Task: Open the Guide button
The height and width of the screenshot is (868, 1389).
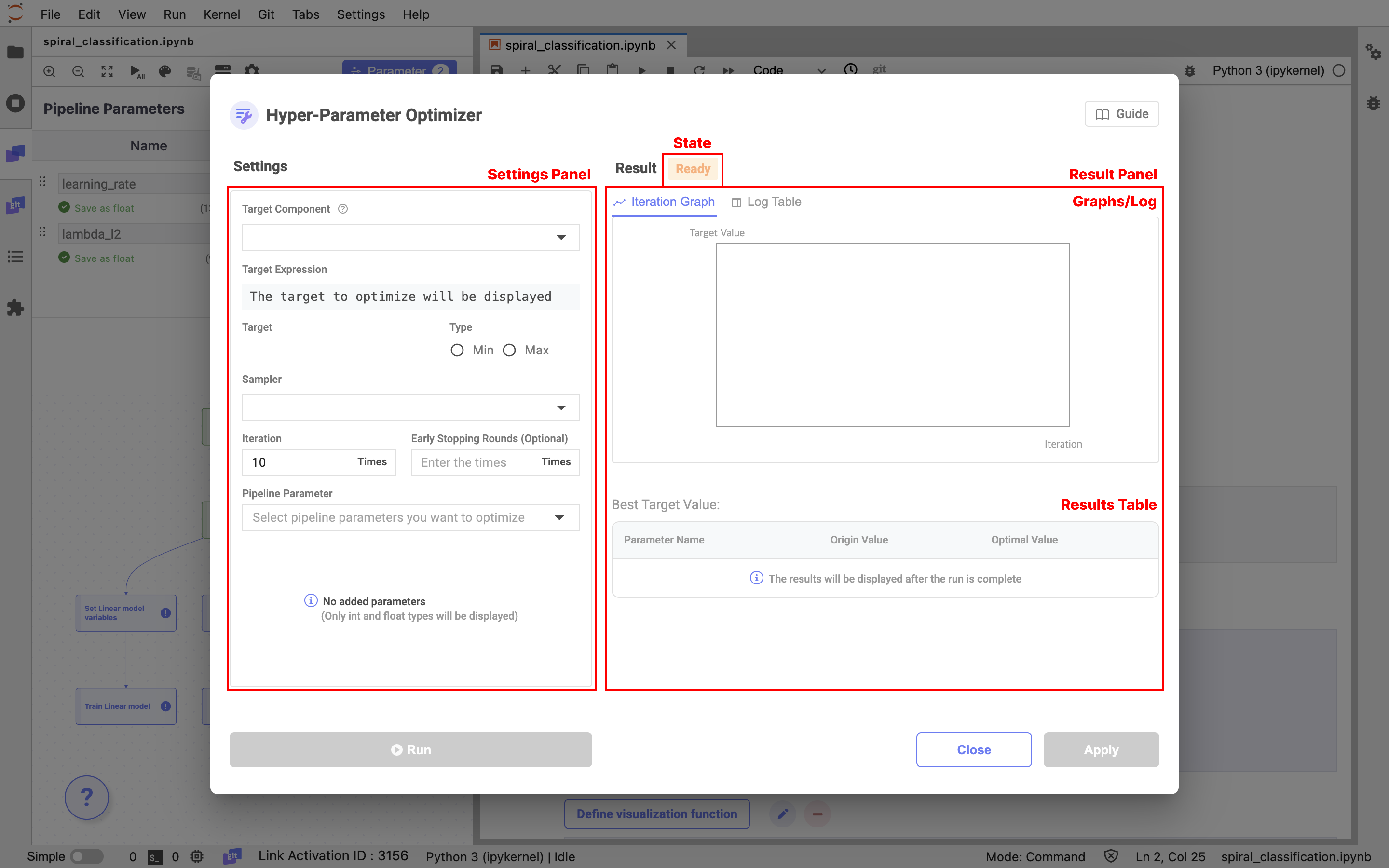Action: [x=1122, y=114]
